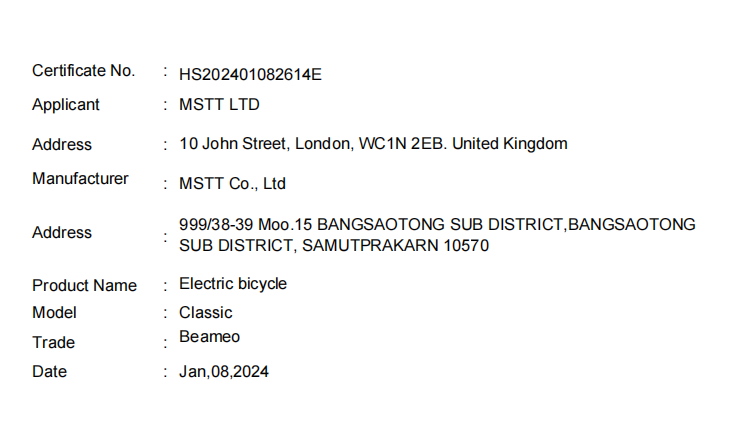Select the Electric bicycle product name
The height and width of the screenshot is (438, 744).
click(233, 284)
